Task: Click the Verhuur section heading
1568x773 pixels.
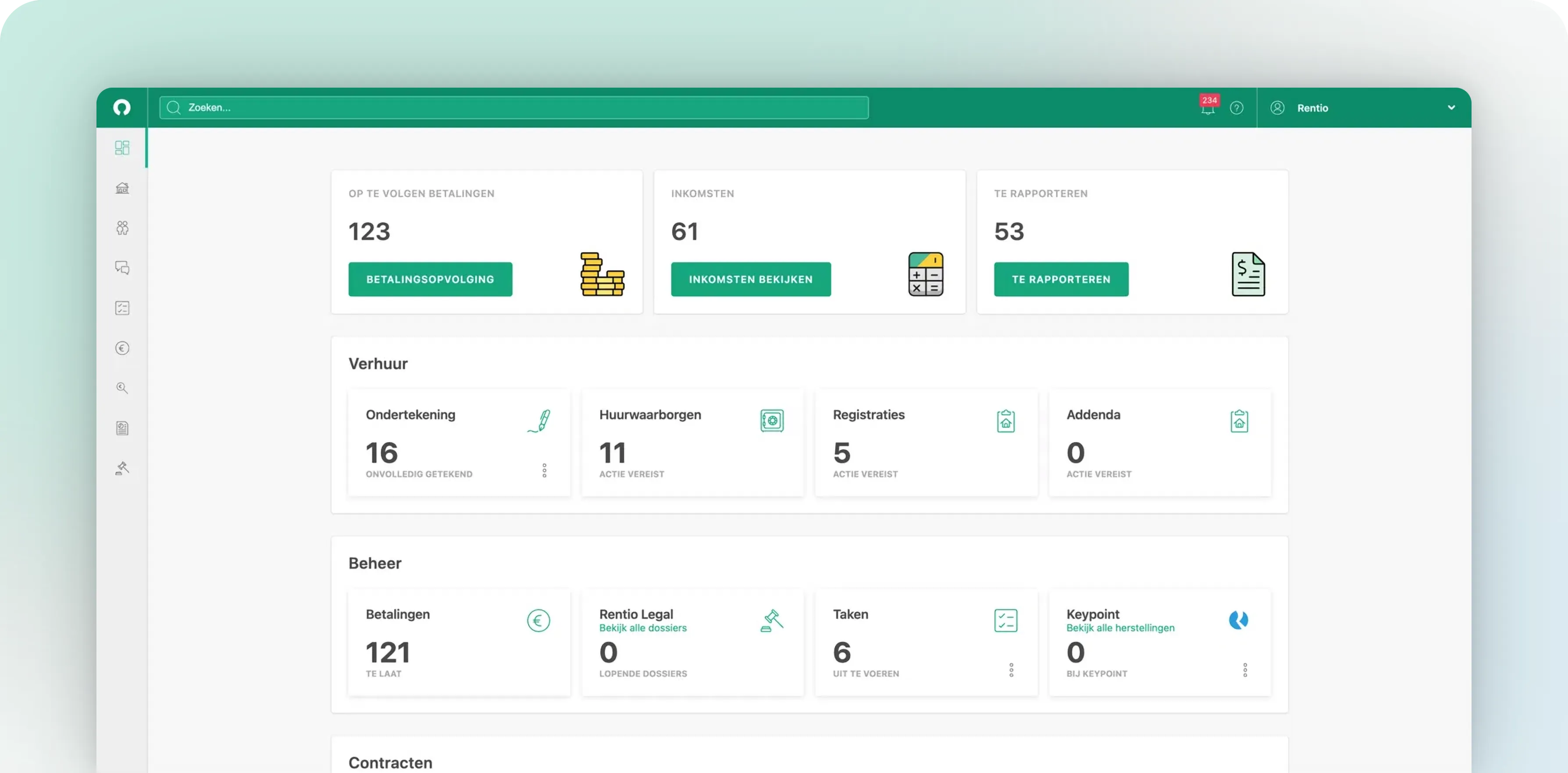Action: (x=378, y=363)
